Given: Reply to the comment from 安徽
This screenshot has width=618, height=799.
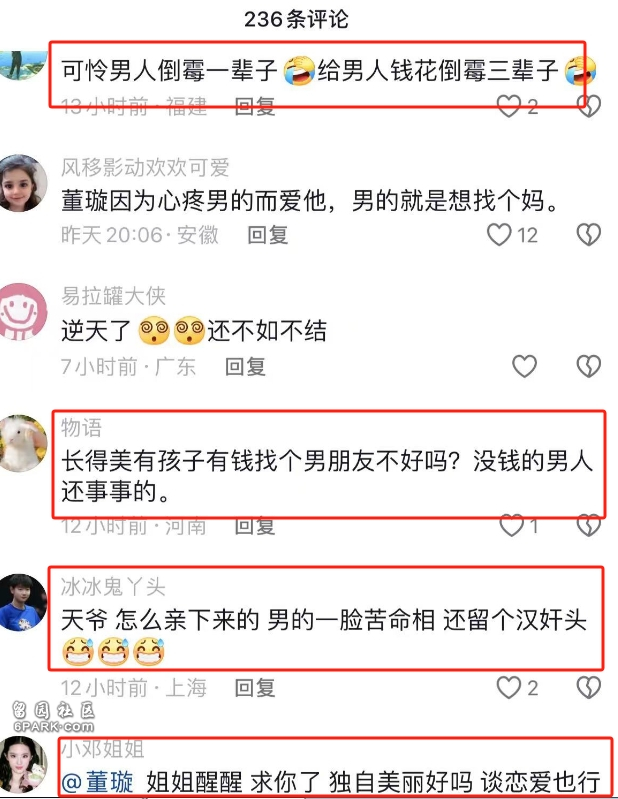Looking at the screenshot, I should click(267, 235).
